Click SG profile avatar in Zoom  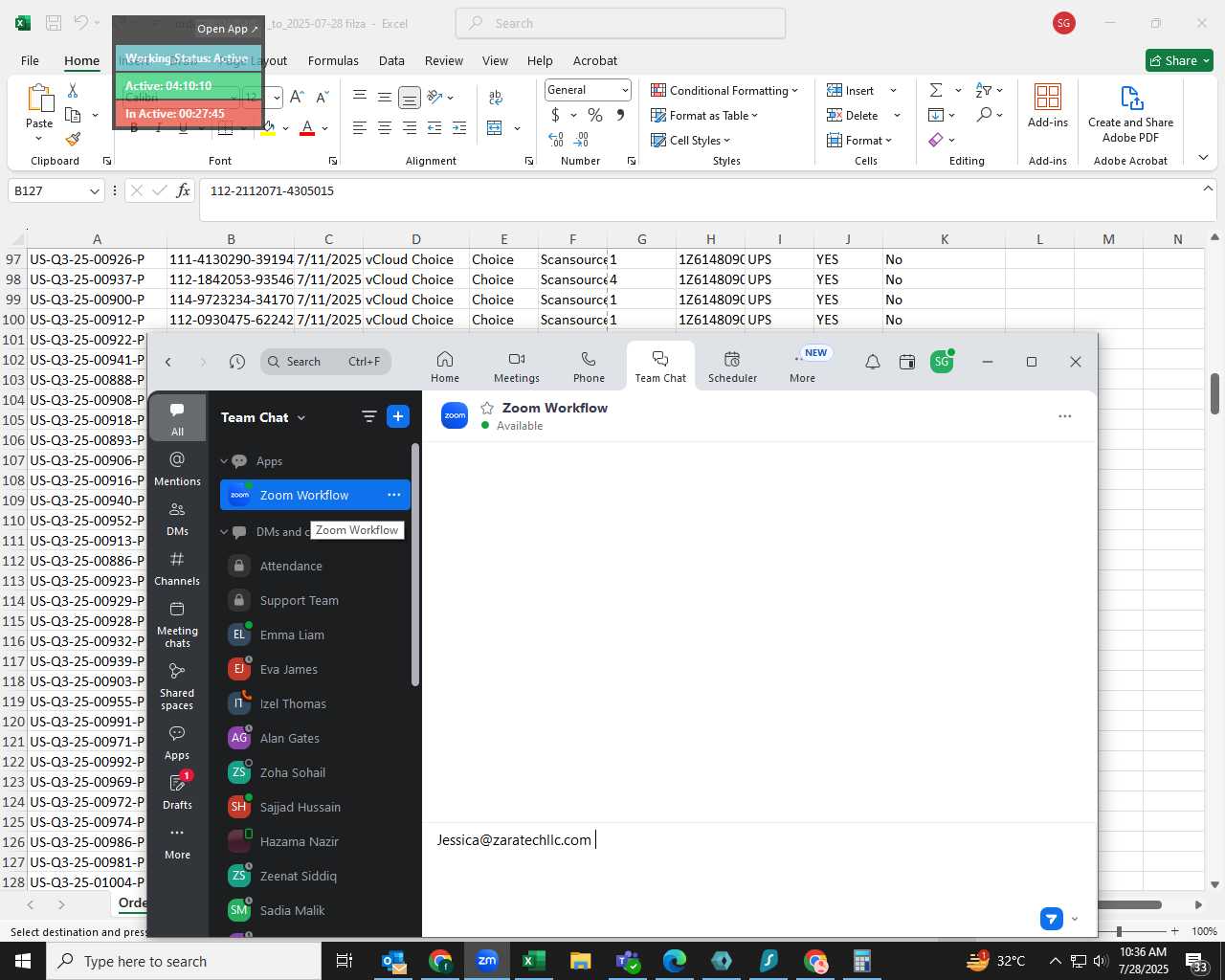[x=942, y=362]
